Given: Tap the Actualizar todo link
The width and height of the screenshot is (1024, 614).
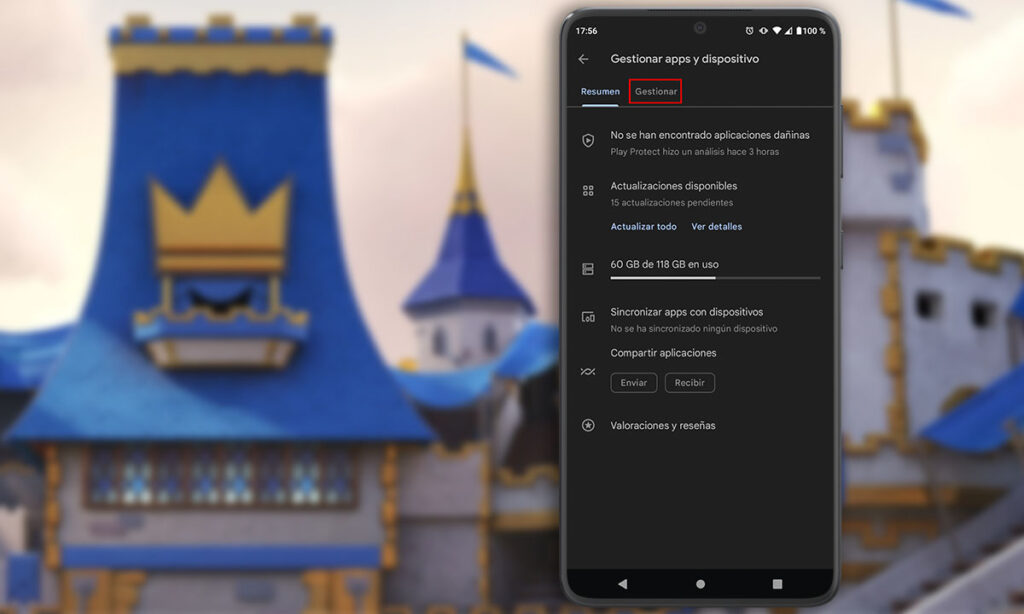Looking at the screenshot, I should point(643,227).
